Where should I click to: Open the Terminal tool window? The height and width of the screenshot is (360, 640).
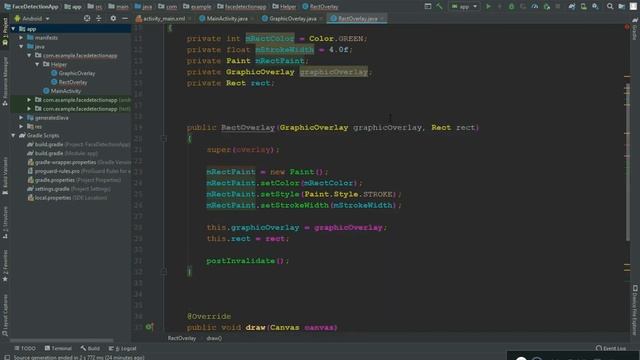click(x=58, y=348)
